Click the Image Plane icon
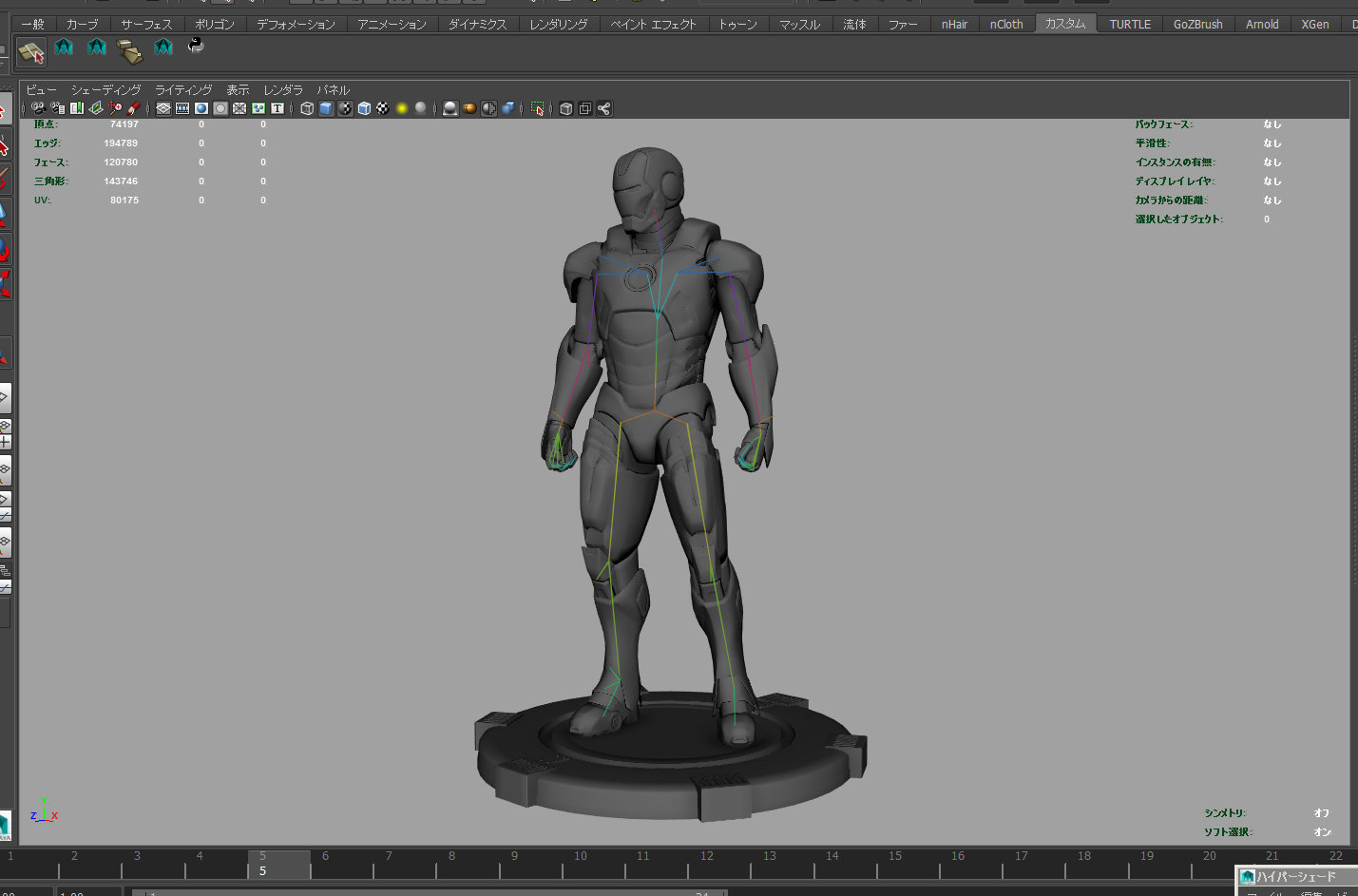 tap(96, 108)
